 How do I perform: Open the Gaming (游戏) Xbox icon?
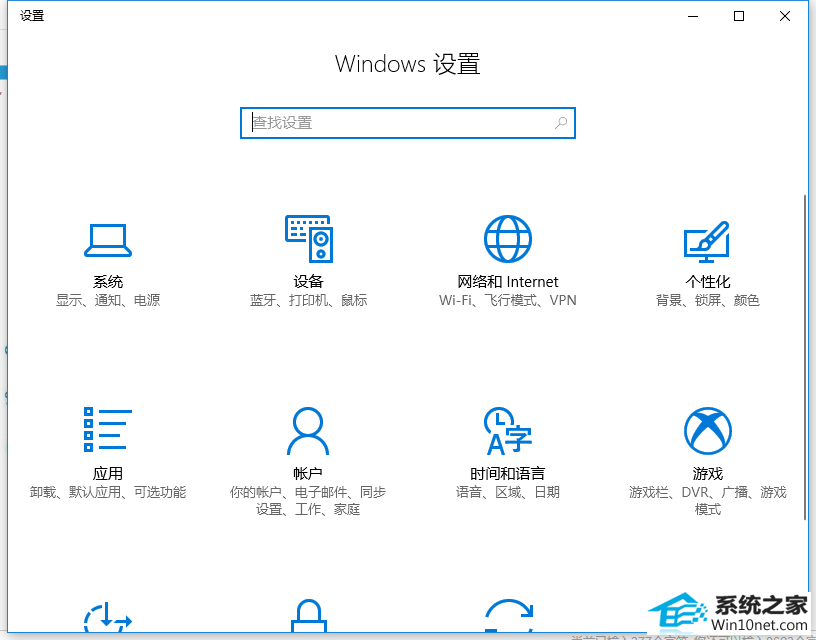coord(708,431)
